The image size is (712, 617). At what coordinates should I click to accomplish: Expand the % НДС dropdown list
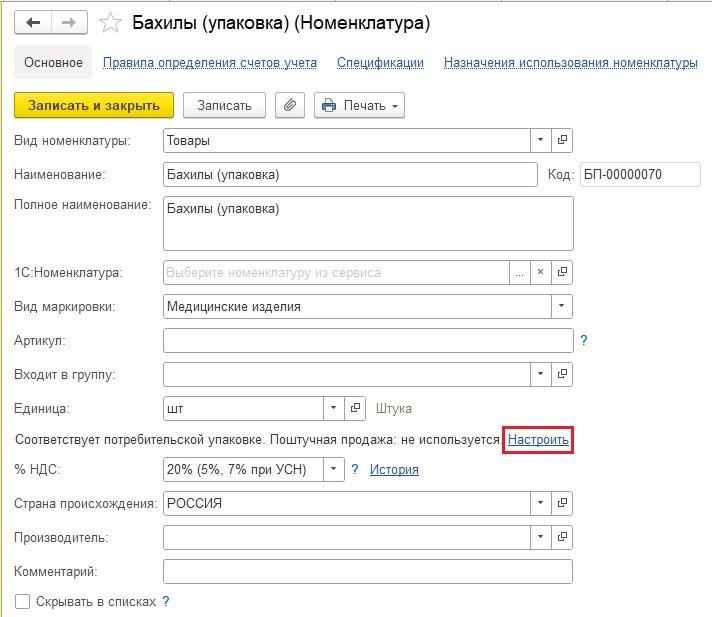[x=334, y=469]
